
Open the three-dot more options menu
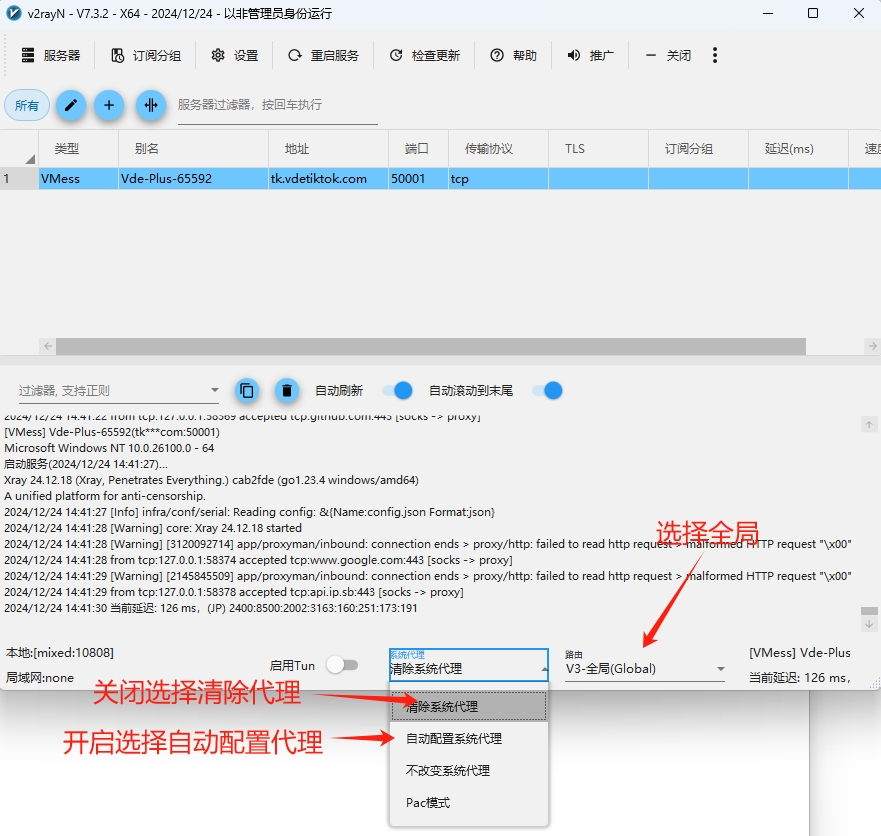point(715,56)
